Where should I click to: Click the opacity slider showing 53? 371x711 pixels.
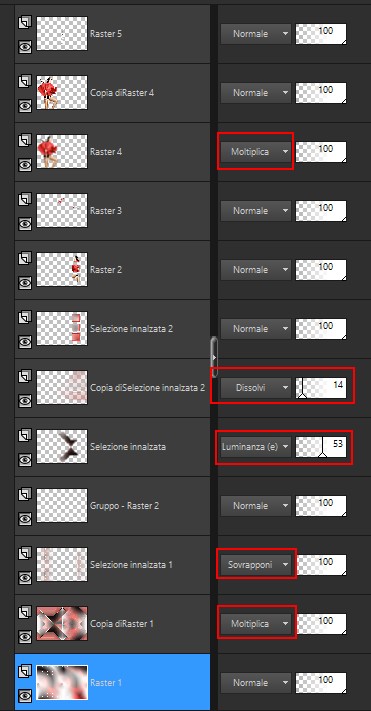(321, 447)
